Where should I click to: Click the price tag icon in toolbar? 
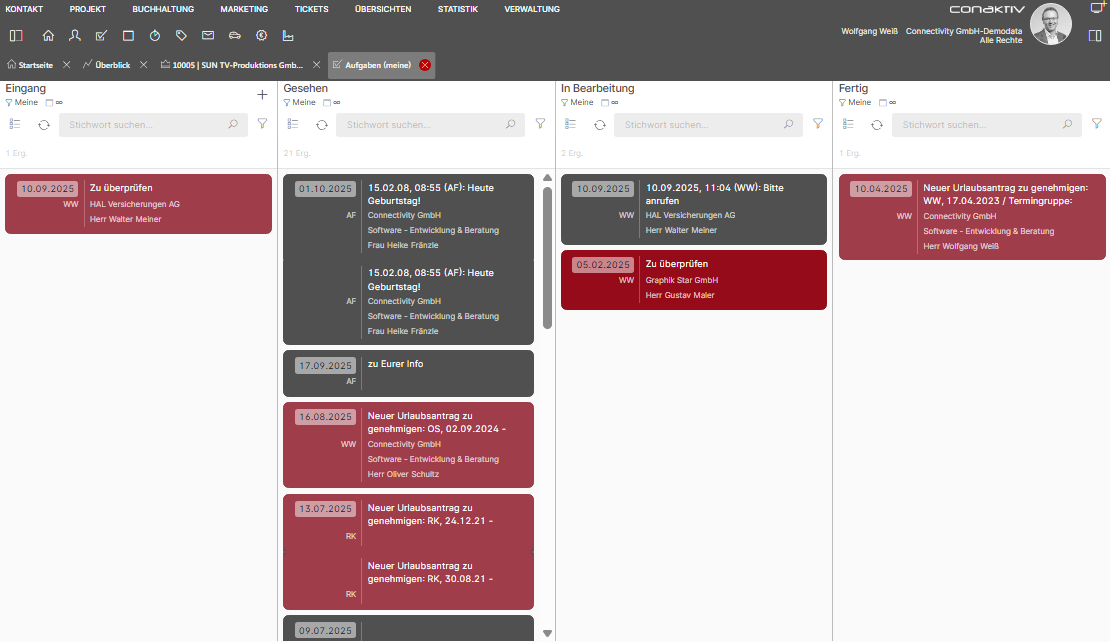[181, 35]
